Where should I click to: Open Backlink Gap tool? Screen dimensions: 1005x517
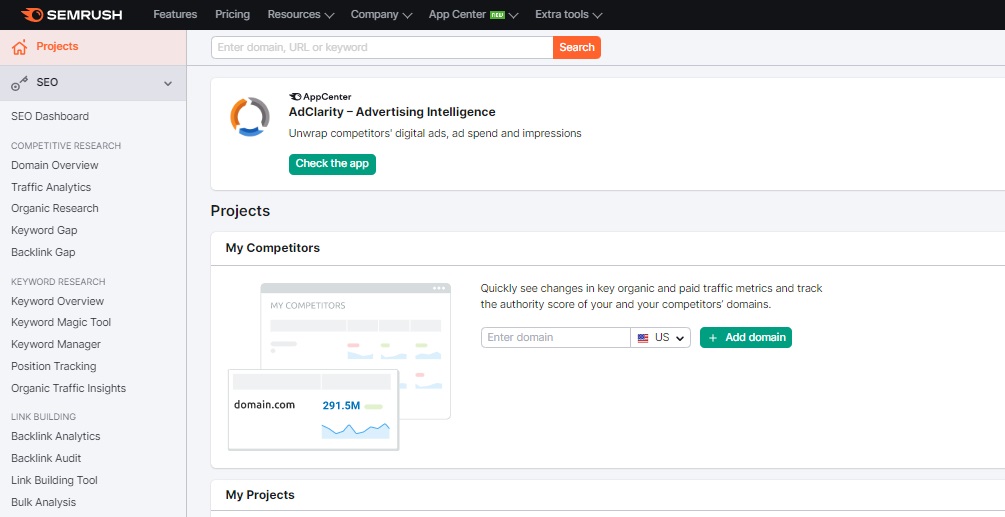click(43, 252)
